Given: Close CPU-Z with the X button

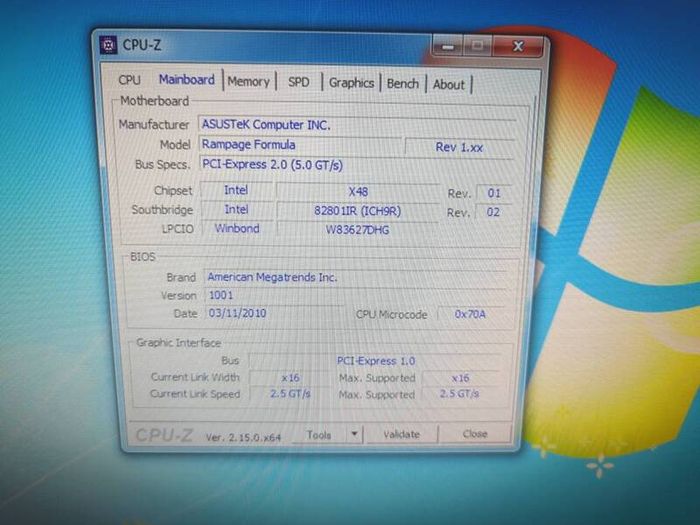Looking at the screenshot, I should [518, 46].
